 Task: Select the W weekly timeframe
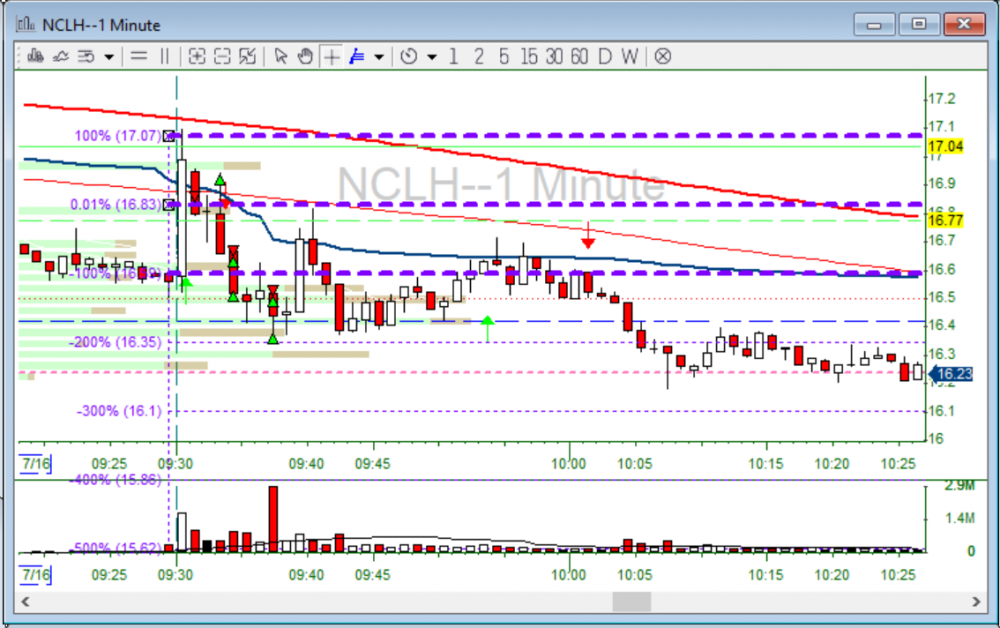tap(629, 56)
